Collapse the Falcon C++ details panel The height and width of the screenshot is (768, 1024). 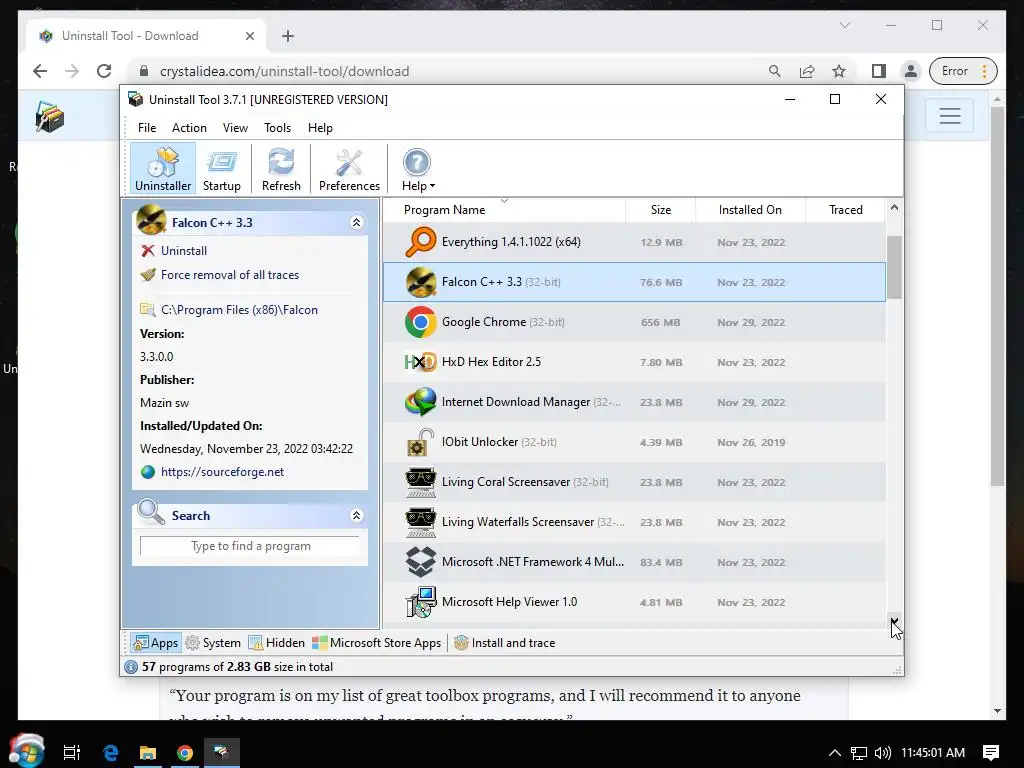[357, 223]
